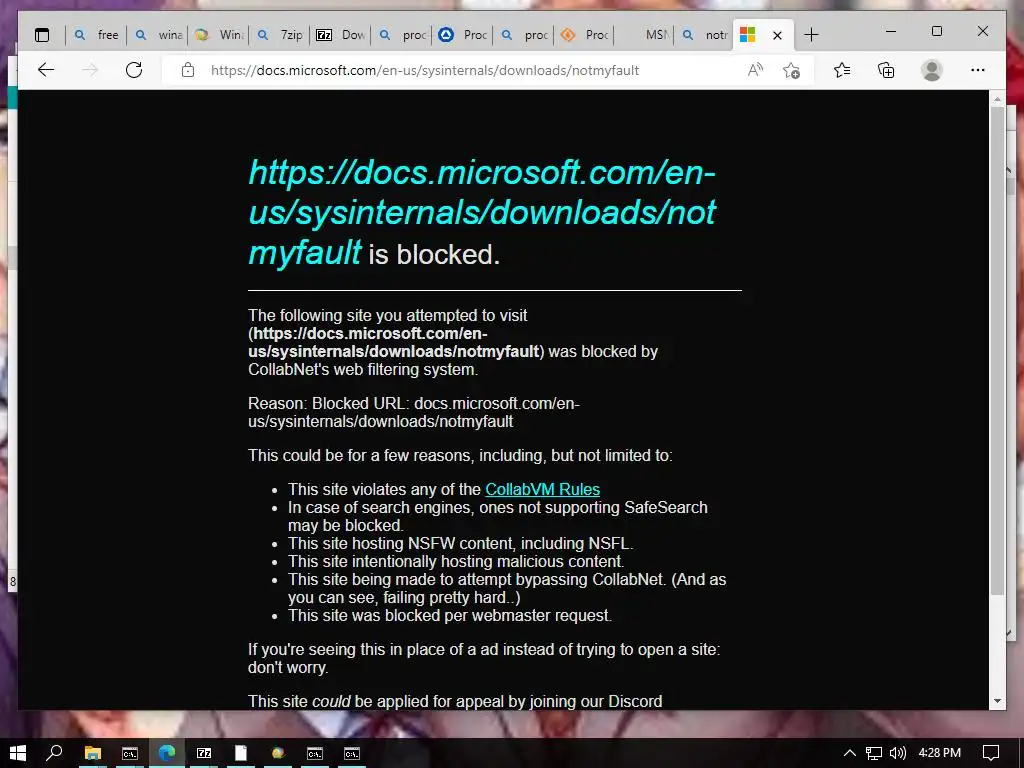
Task: Go back to previous page
Action: [x=46, y=70]
